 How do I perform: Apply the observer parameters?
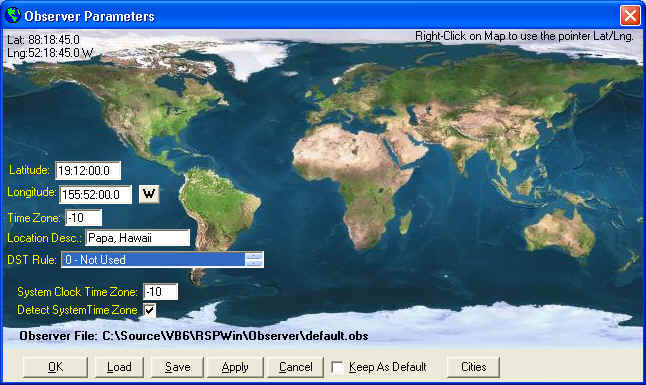[235, 367]
